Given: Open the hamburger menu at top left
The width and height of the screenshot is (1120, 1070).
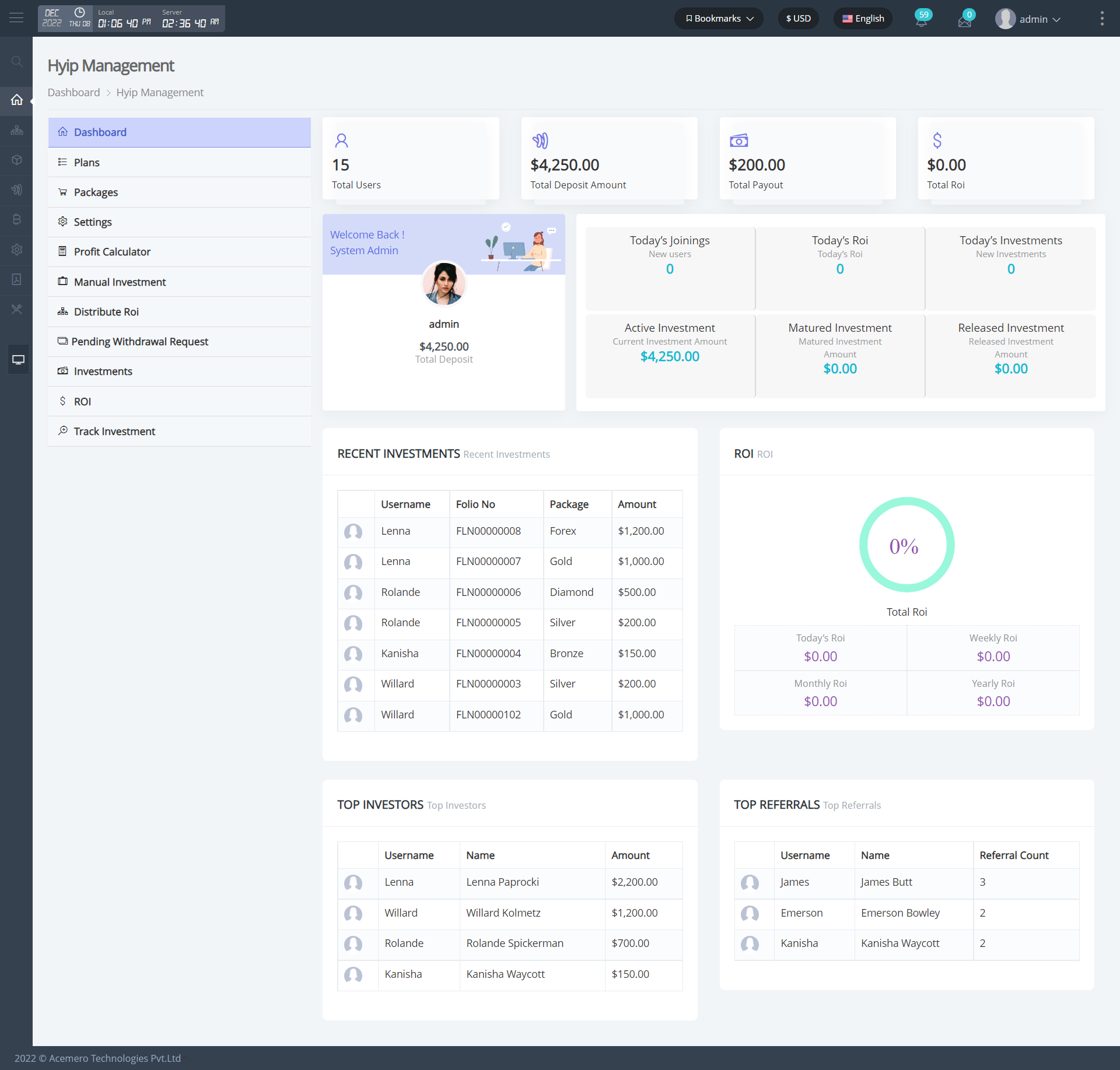Looking at the screenshot, I should 16,18.
